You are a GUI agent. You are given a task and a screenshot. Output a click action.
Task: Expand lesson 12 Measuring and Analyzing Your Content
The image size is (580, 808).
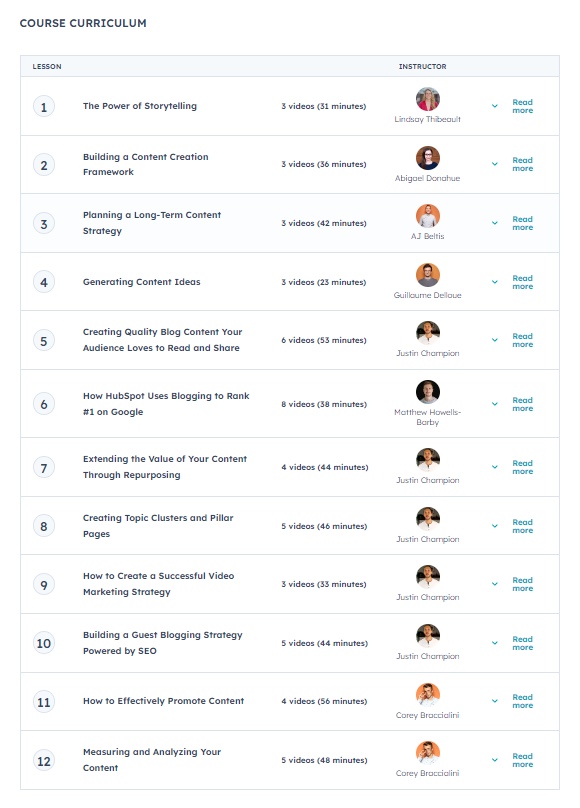tap(493, 758)
